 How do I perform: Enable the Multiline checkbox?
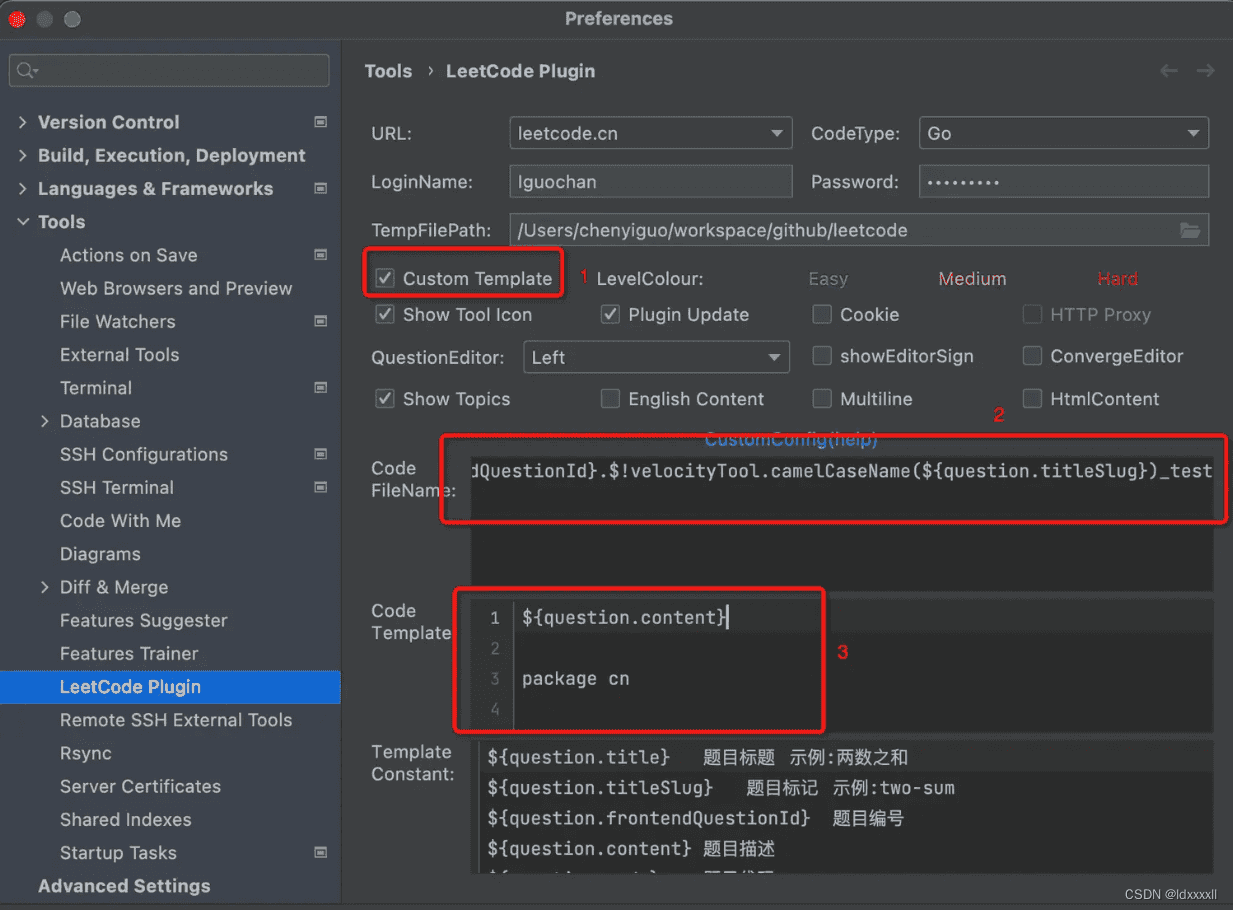tap(822, 399)
